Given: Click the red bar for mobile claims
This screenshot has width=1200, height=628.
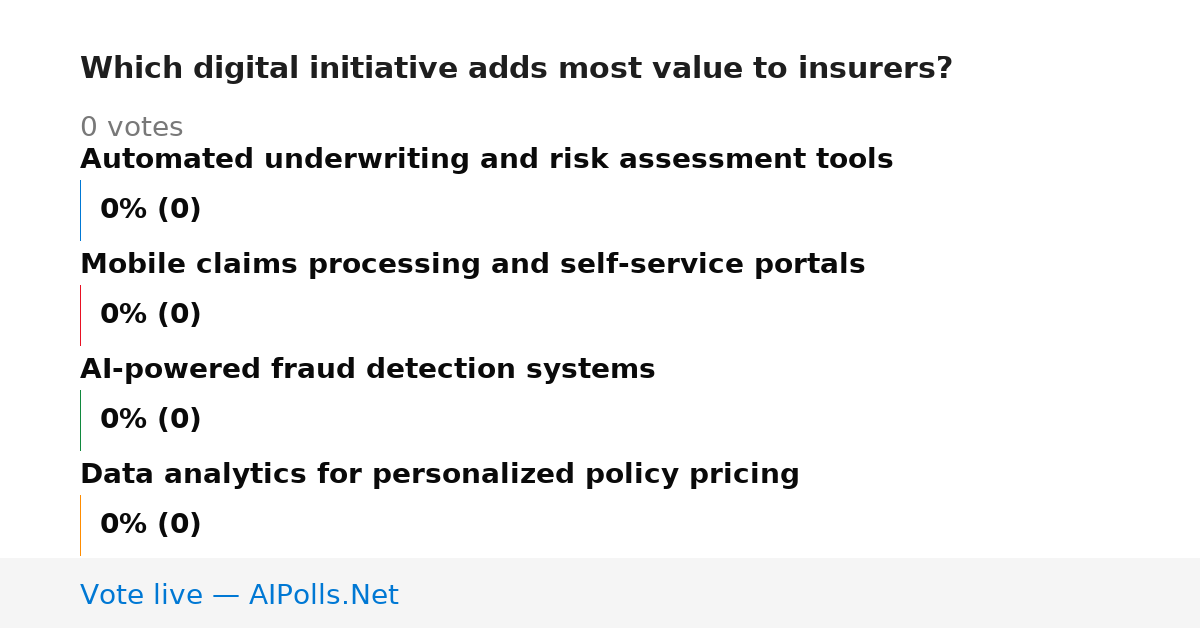Looking at the screenshot, I should tap(80, 315).
